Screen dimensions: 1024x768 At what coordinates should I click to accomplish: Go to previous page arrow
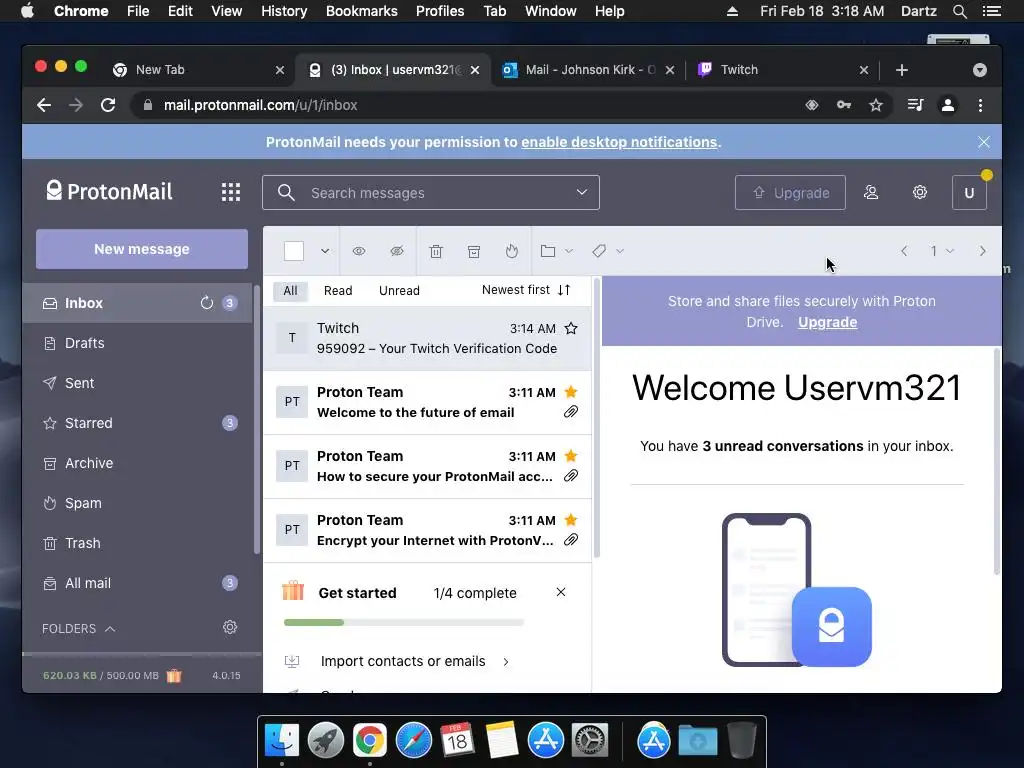tap(904, 251)
